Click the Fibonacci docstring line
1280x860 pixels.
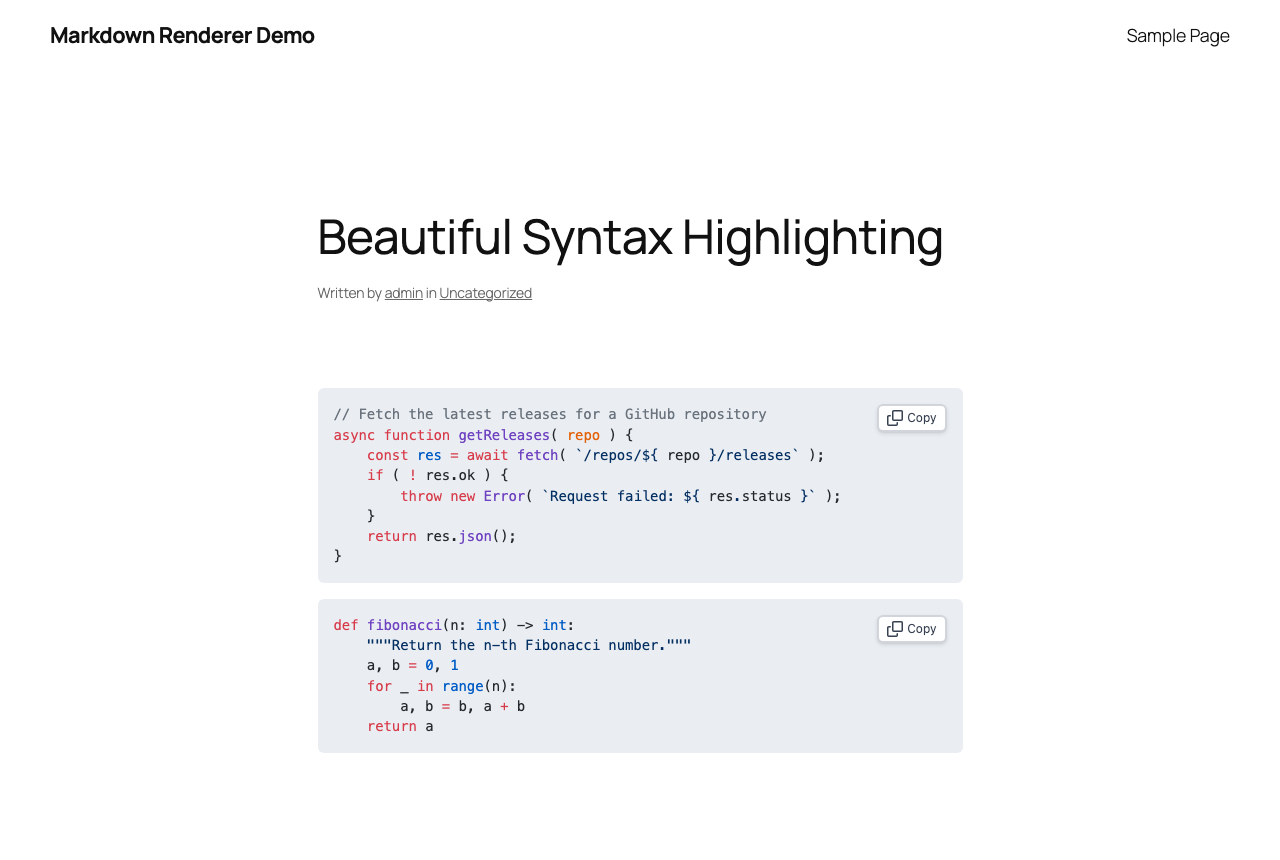[x=529, y=645]
